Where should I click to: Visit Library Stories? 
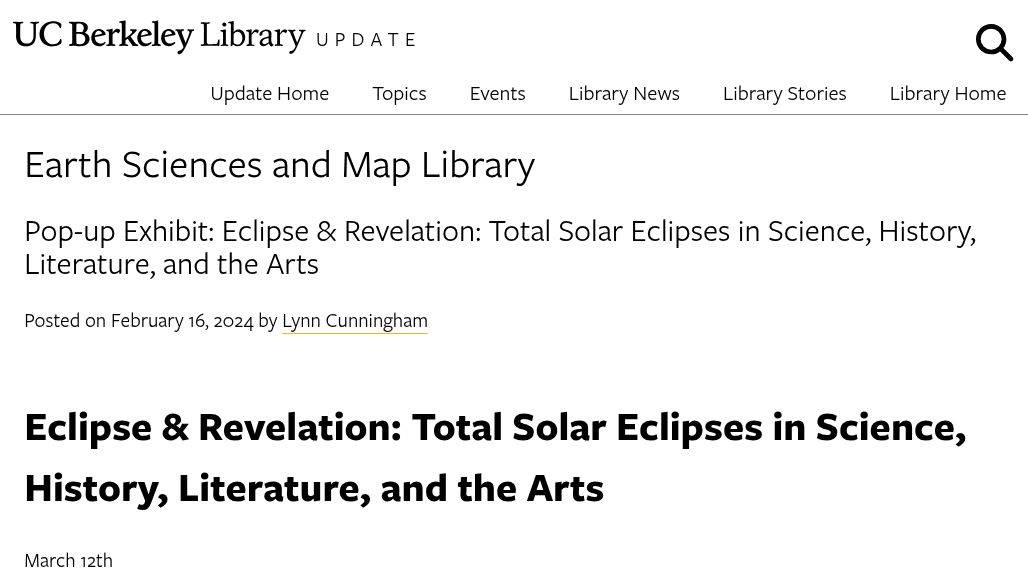784,92
